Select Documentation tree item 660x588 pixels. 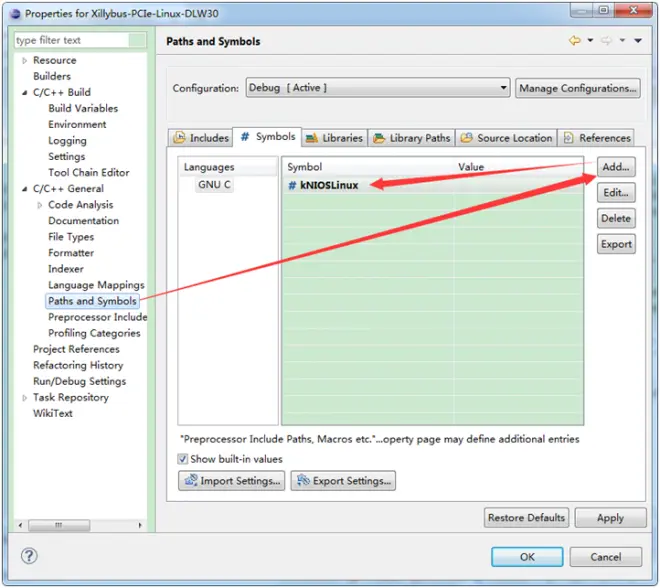tap(83, 221)
